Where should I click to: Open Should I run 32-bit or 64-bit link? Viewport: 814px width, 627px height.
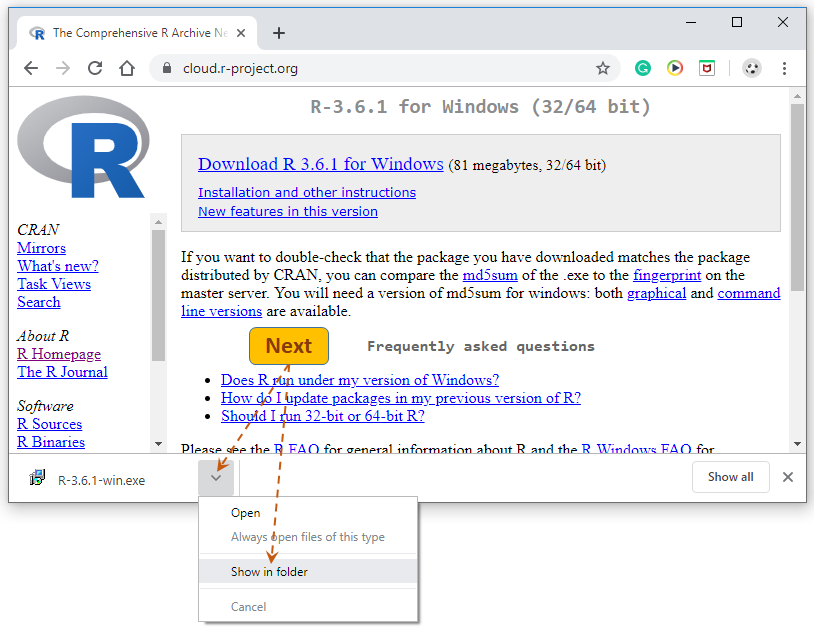click(322, 416)
